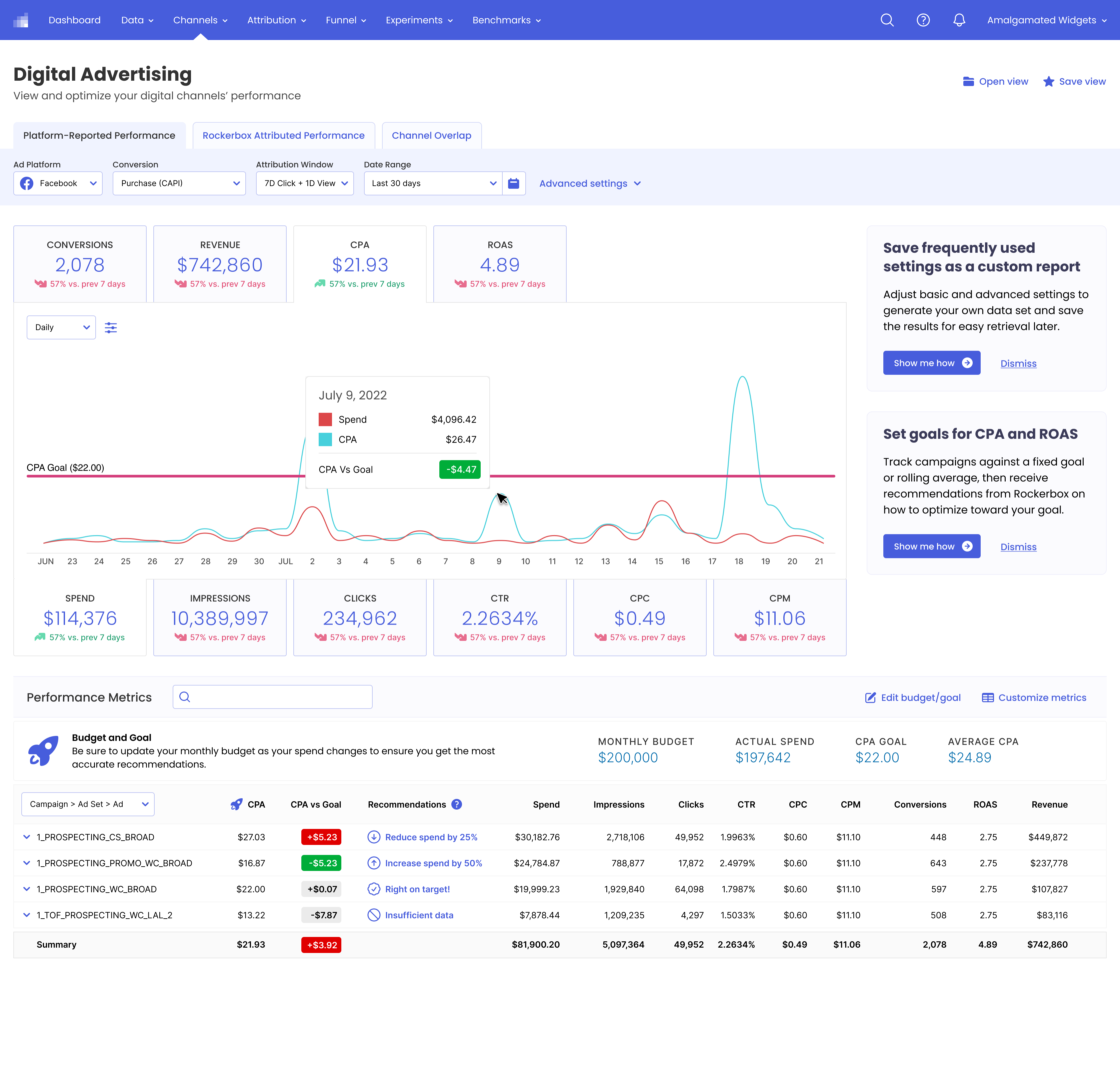Dismiss the CPA and ROAS goals tip
Viewport: 1120px width, 1067px height.
(1018, 547)
